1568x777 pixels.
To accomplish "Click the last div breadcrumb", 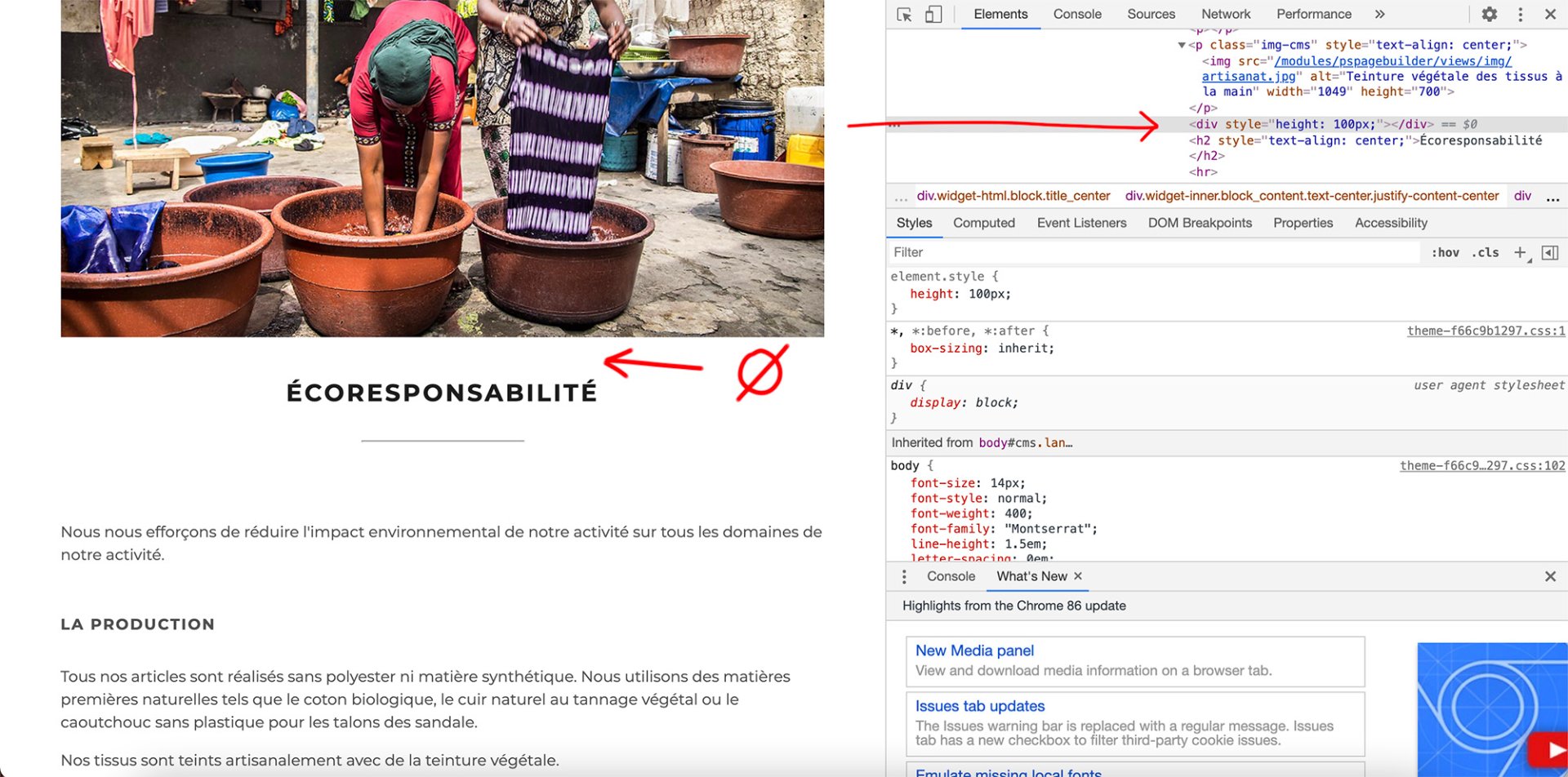I will (x=1522, y=196).
